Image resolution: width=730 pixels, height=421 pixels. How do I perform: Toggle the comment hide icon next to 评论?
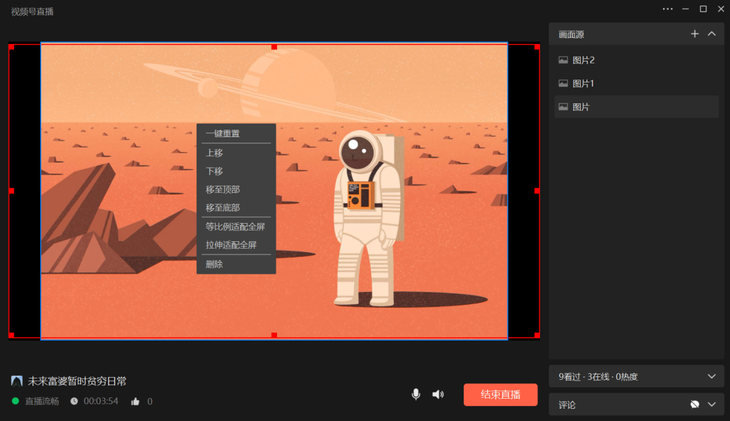695,404
